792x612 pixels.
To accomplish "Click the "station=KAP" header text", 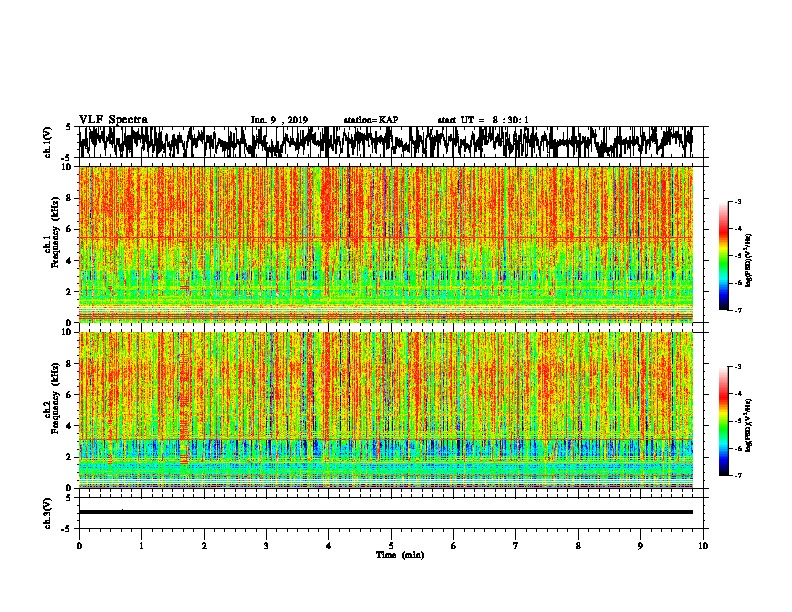I will tap(371, 120).
